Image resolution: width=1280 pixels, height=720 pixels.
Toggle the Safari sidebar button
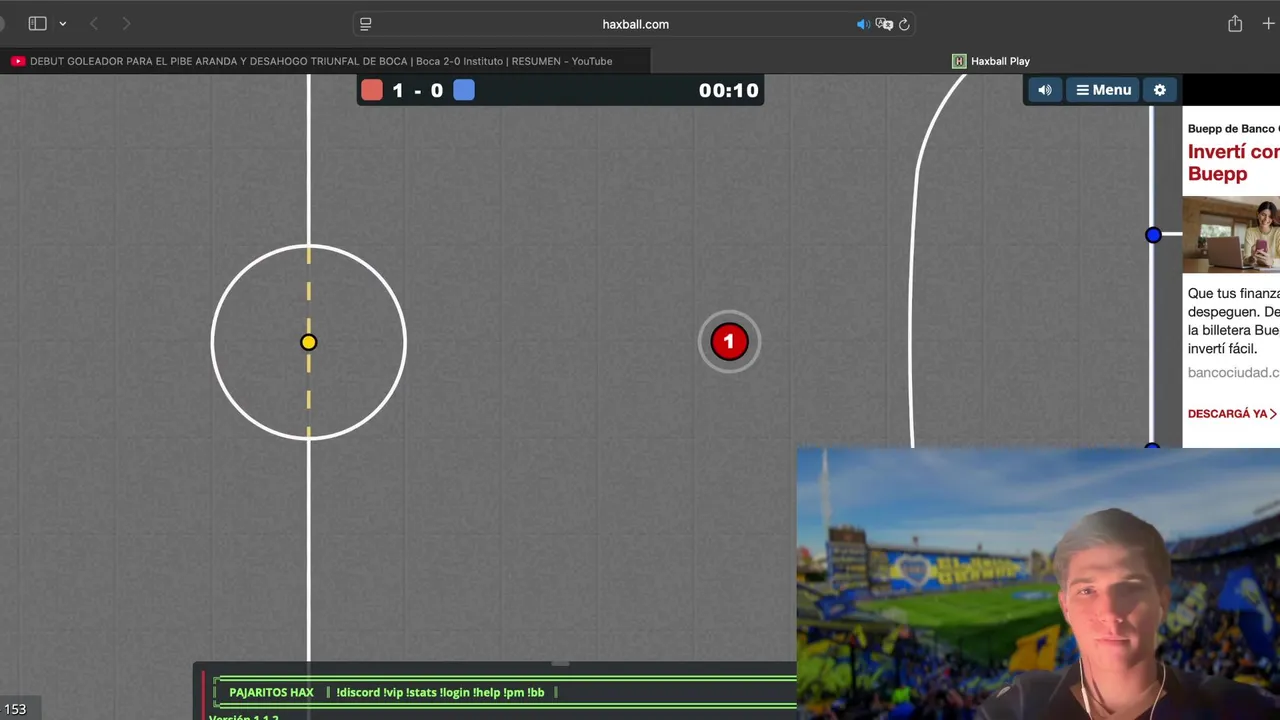[x=37, y=23]
